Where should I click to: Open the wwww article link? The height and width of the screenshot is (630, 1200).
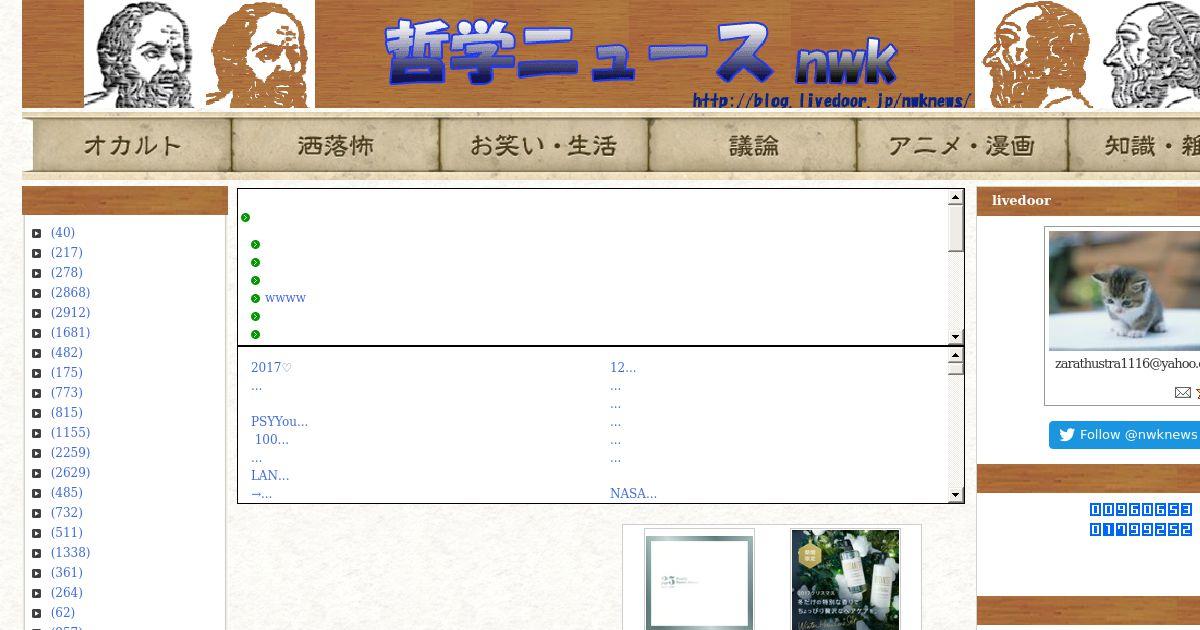pos(285,298)
